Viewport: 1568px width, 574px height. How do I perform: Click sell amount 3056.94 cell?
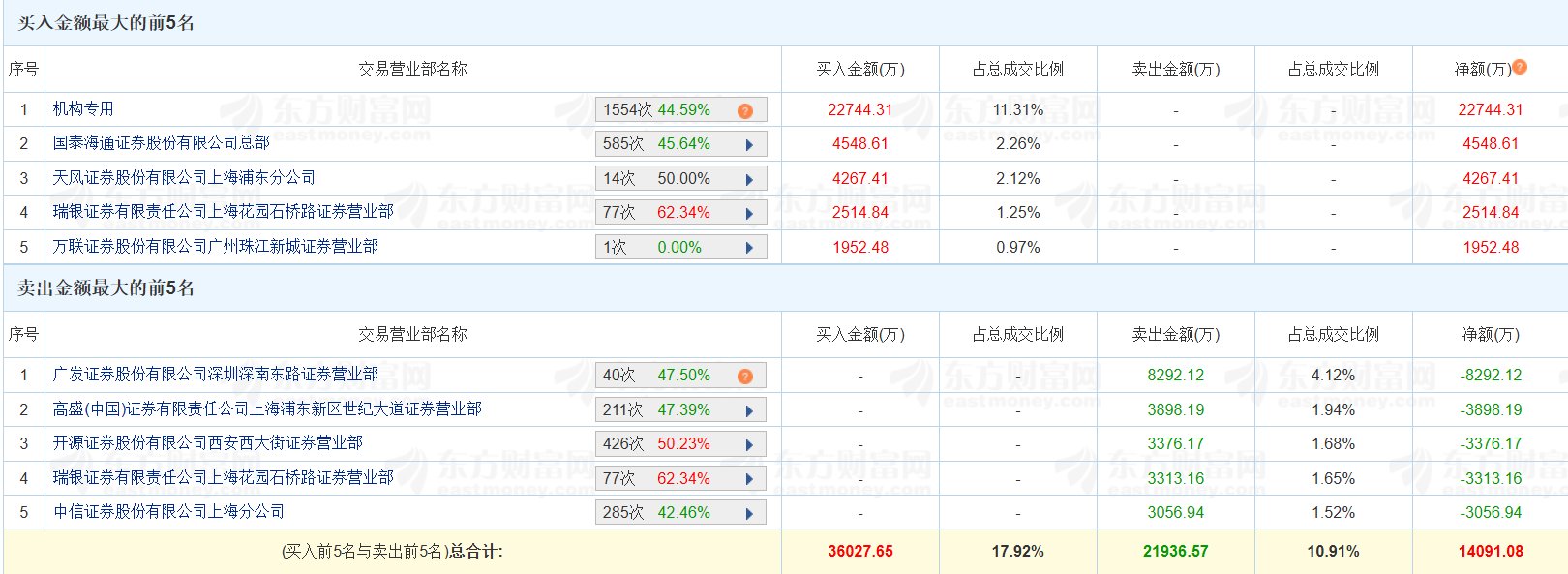click(1176, 512)
